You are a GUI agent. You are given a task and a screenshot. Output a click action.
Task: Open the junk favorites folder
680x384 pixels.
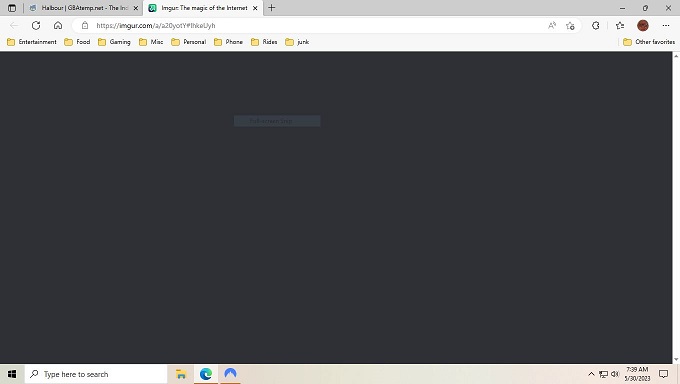297,42
